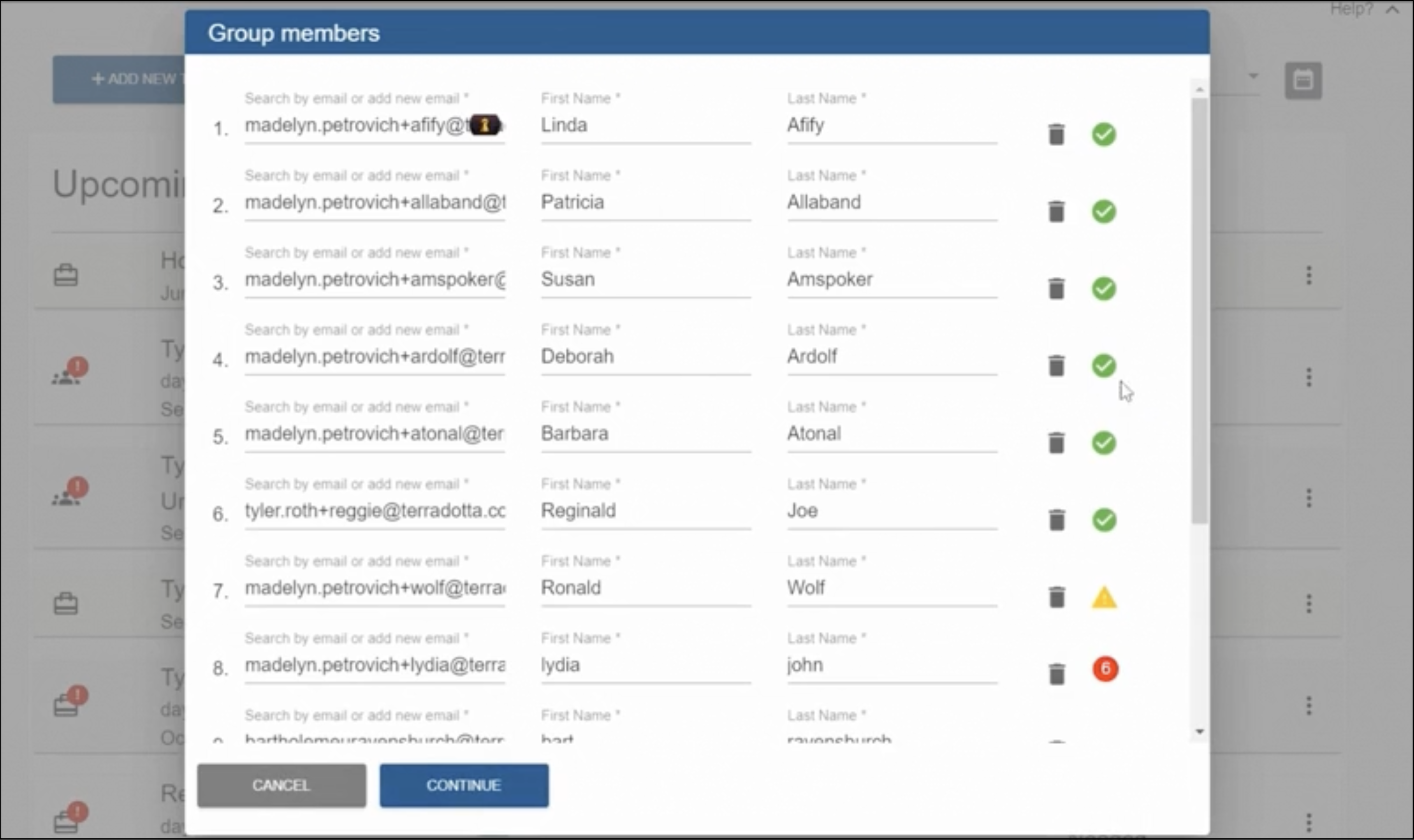
Task: Collapse Help panel chevron at top right
Action: tap(1393, 10)
